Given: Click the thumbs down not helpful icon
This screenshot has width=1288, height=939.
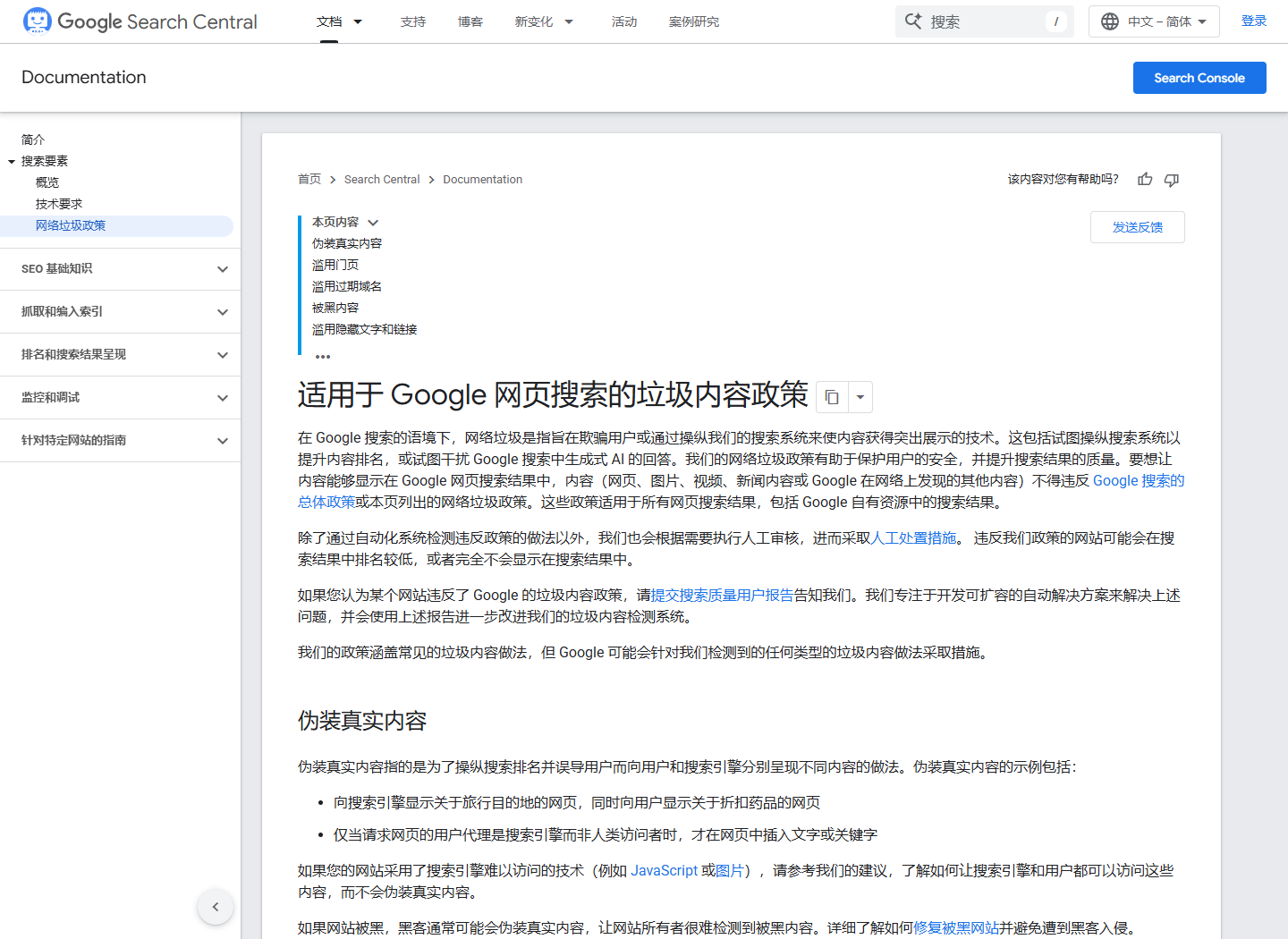Looking at the screenshot, I should click(x=1172, y=180).
